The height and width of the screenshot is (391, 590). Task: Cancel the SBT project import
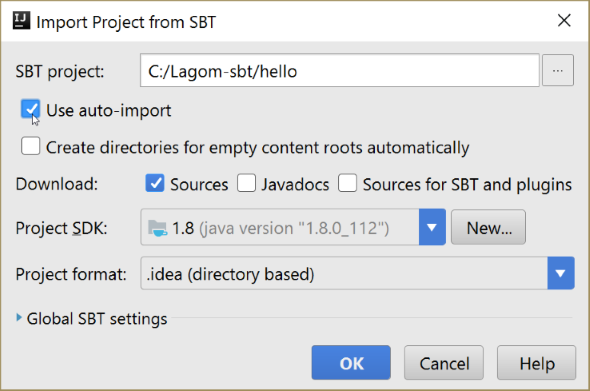pyautogui.click(x=444, y=363)
